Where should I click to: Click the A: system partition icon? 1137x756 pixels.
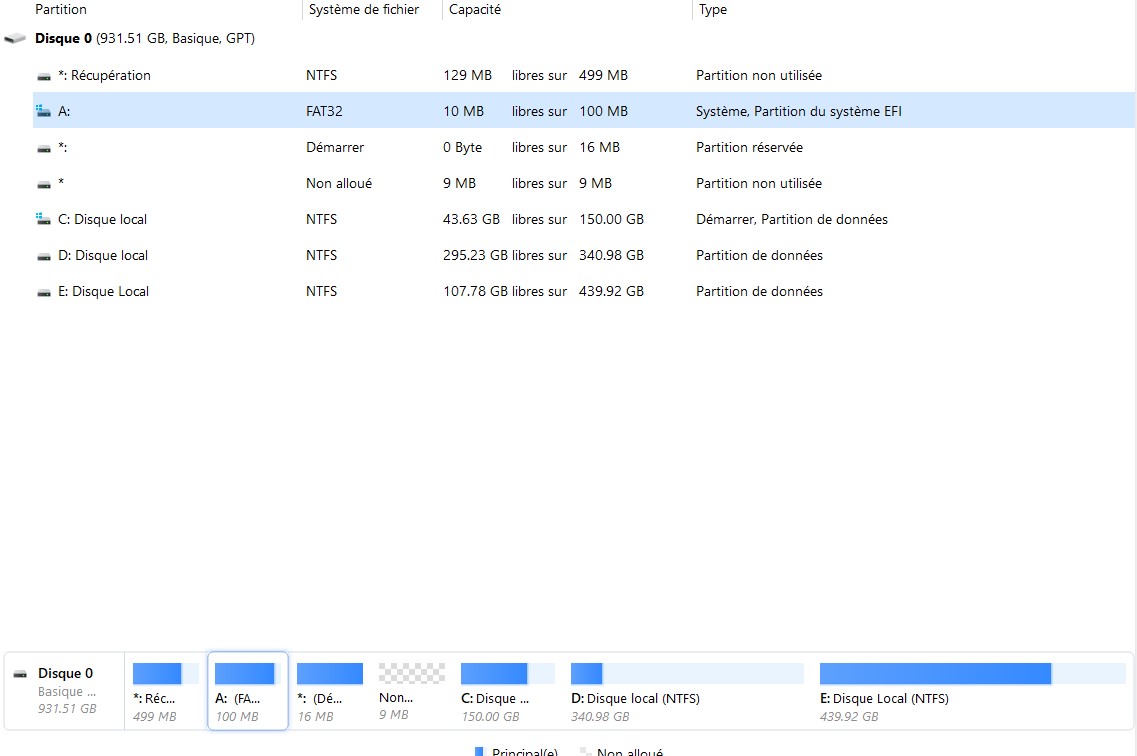(44, 111)
